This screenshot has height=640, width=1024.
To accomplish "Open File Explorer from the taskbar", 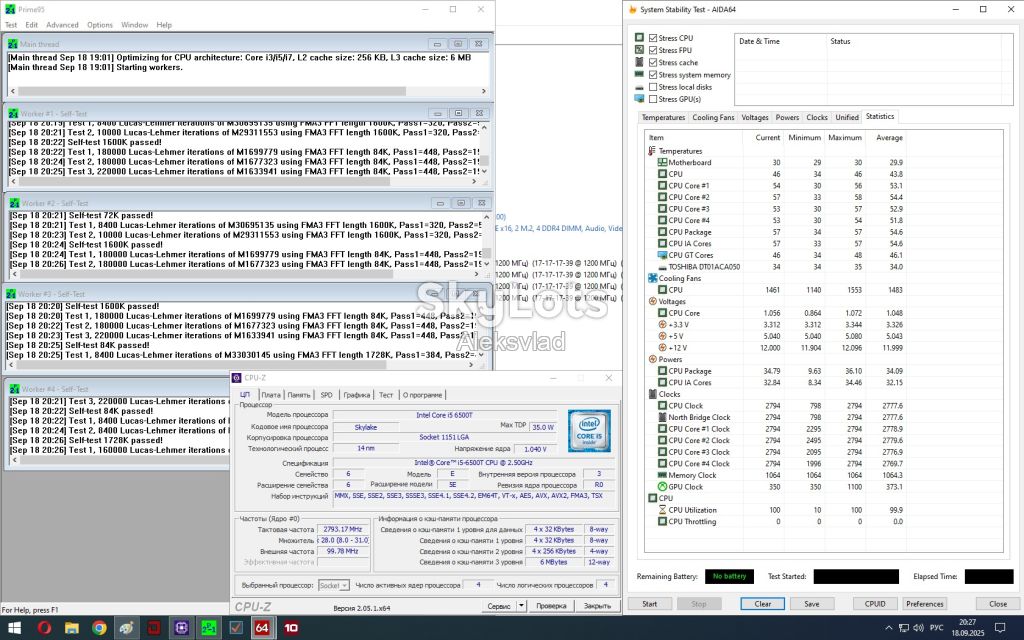I will click(x=72, y=628).
